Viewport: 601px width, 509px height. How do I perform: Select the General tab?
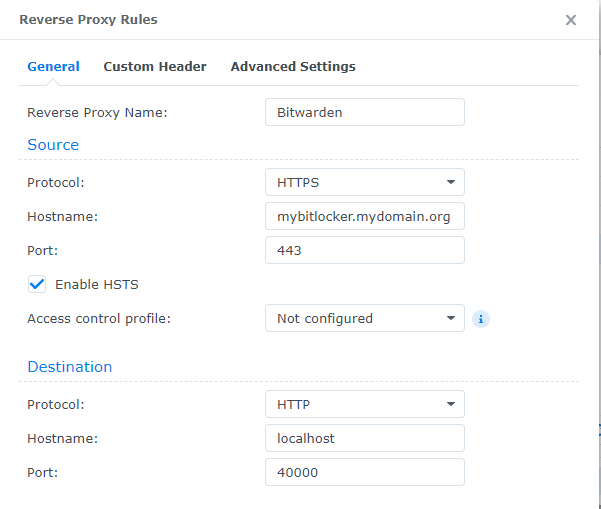(x=53, y=67)
